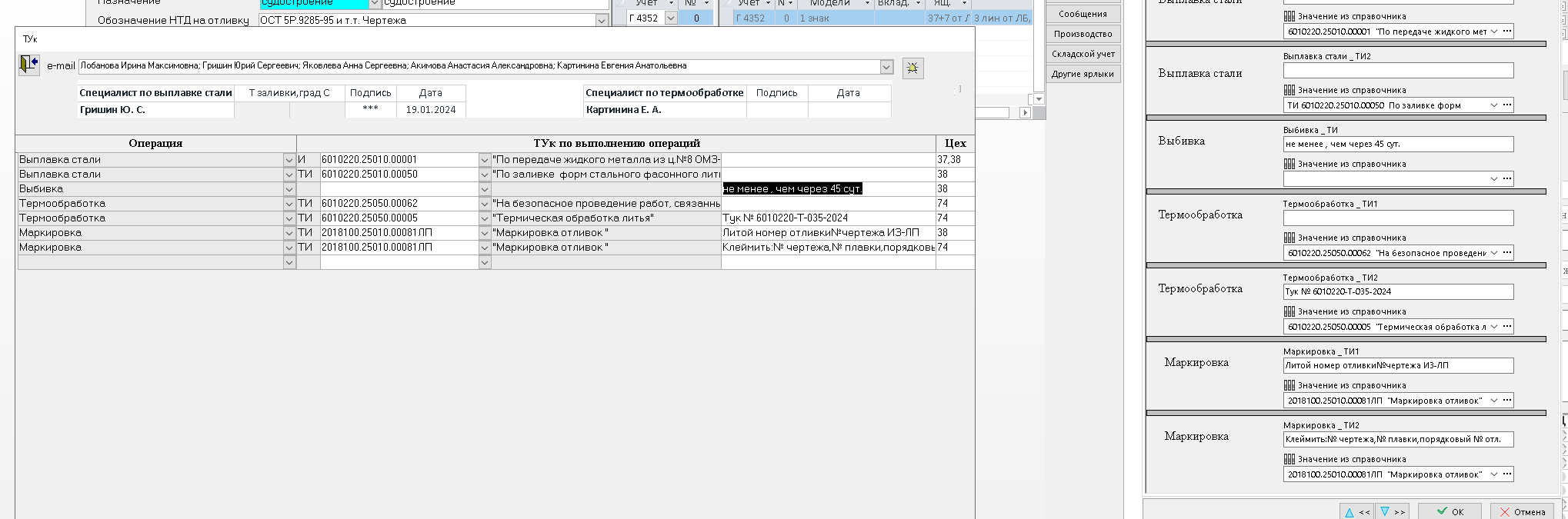Open operation dropdown in the empty last row
The image size is (1568, 519).
point(289,262)
